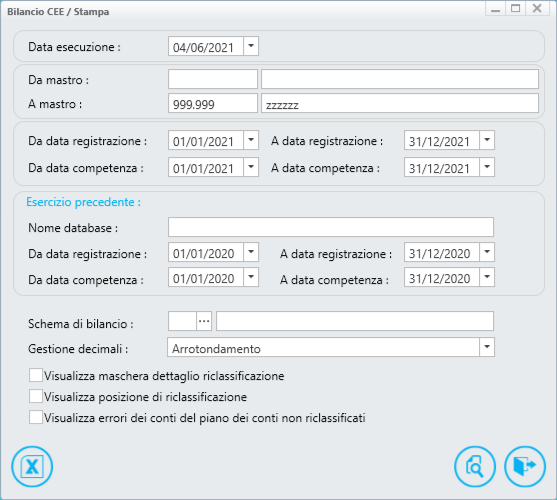
Task: Click the A mastro zzzzzz description field
Action: pyautogui.click(x=400, y=103)
